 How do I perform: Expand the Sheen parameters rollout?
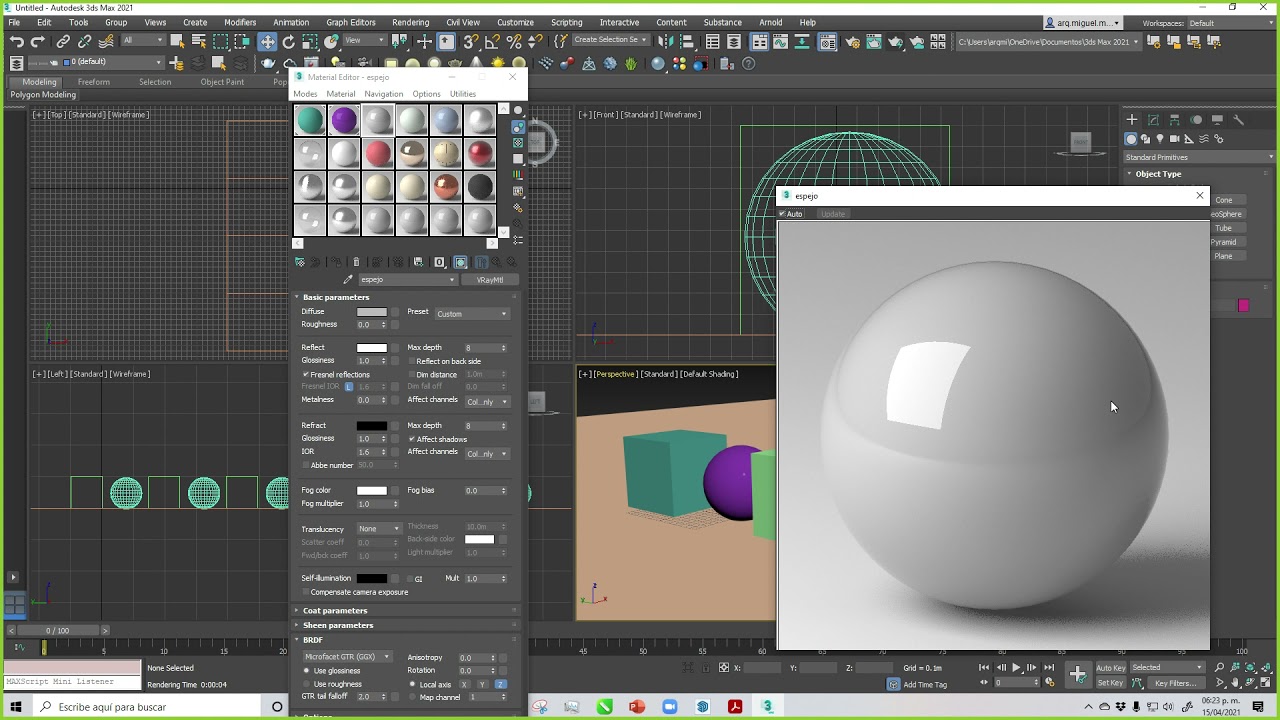point(338,625)
